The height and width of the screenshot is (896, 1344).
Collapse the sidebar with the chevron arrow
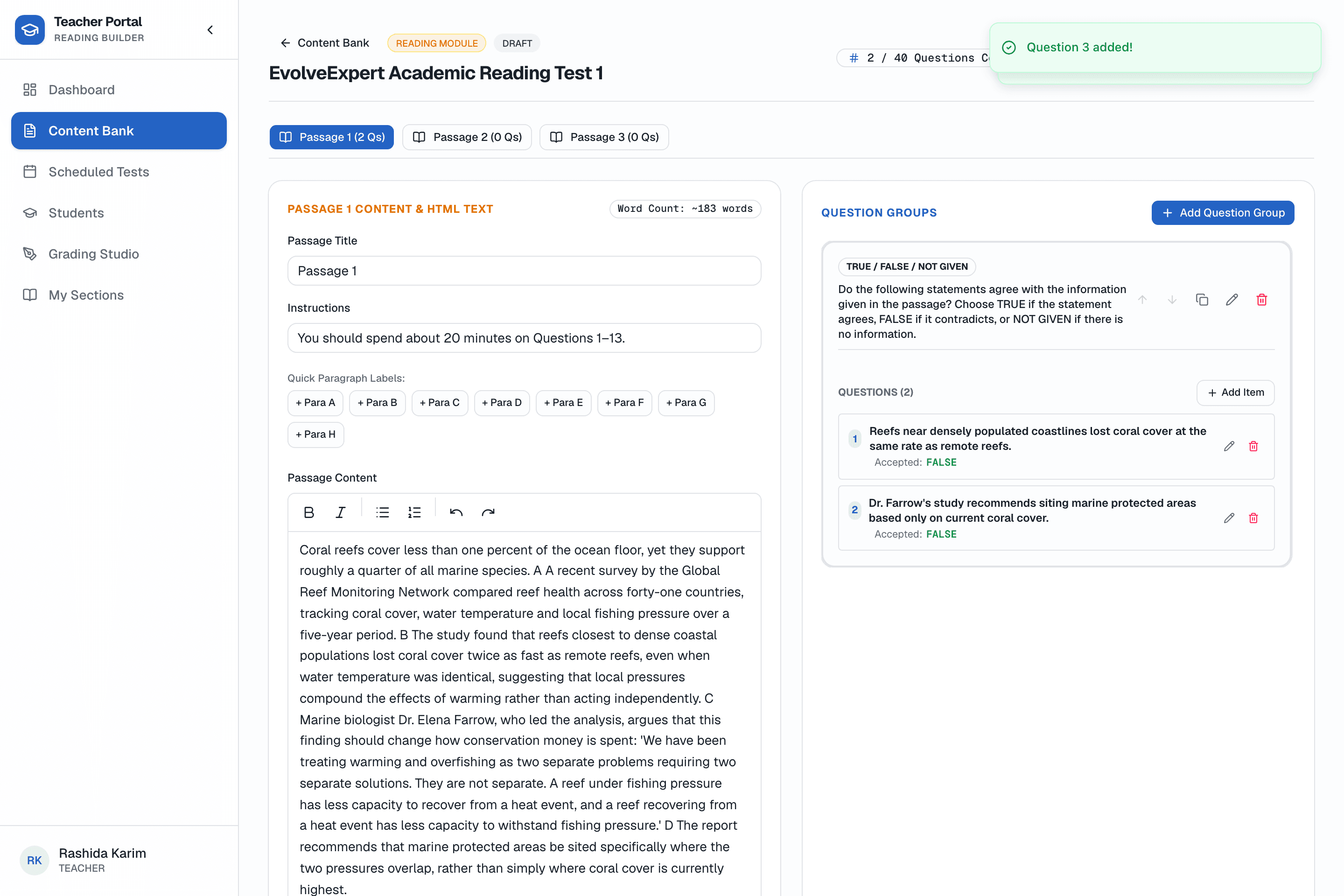[210, 30]
